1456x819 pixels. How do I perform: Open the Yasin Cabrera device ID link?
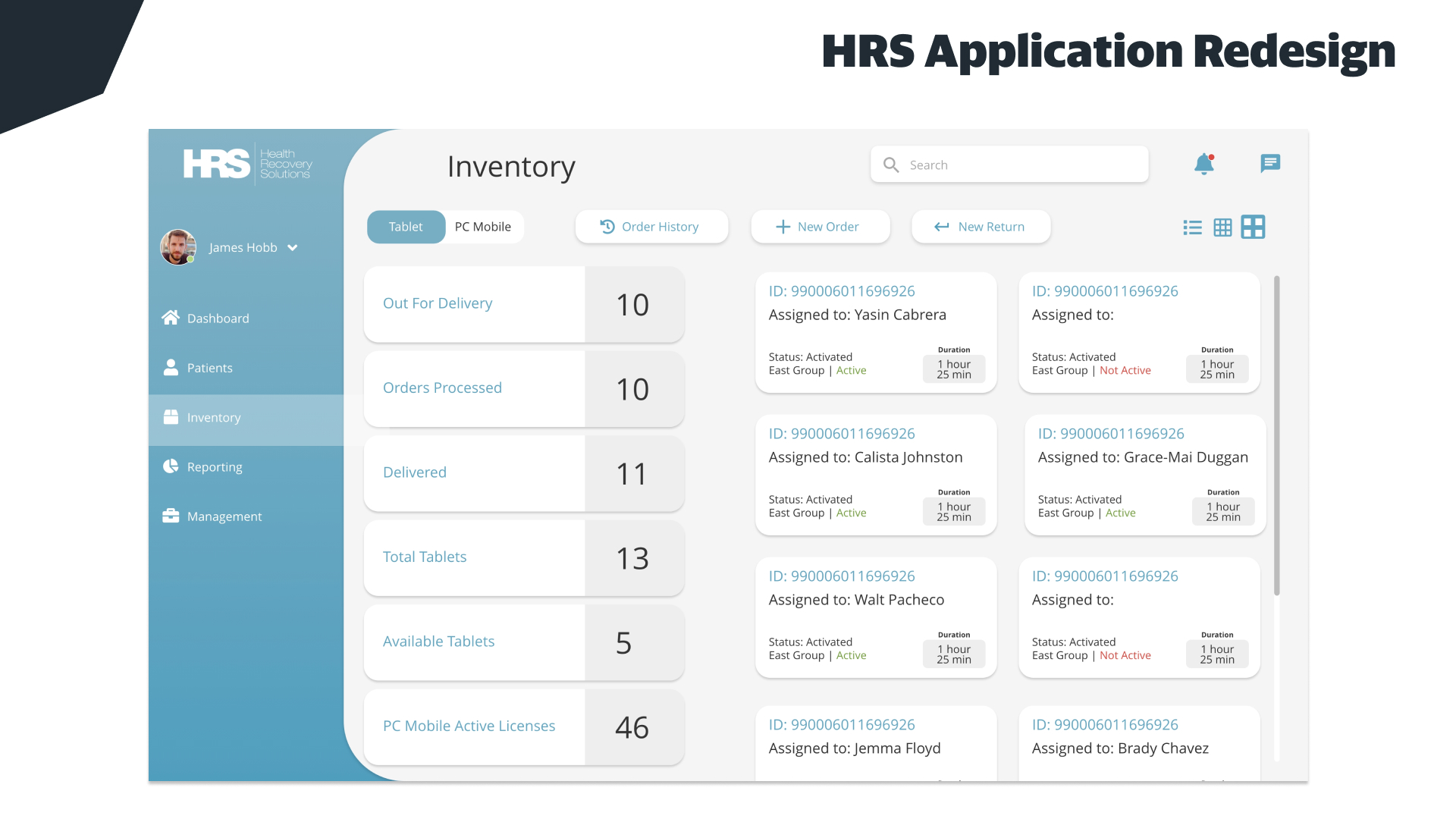pos(842,290)
